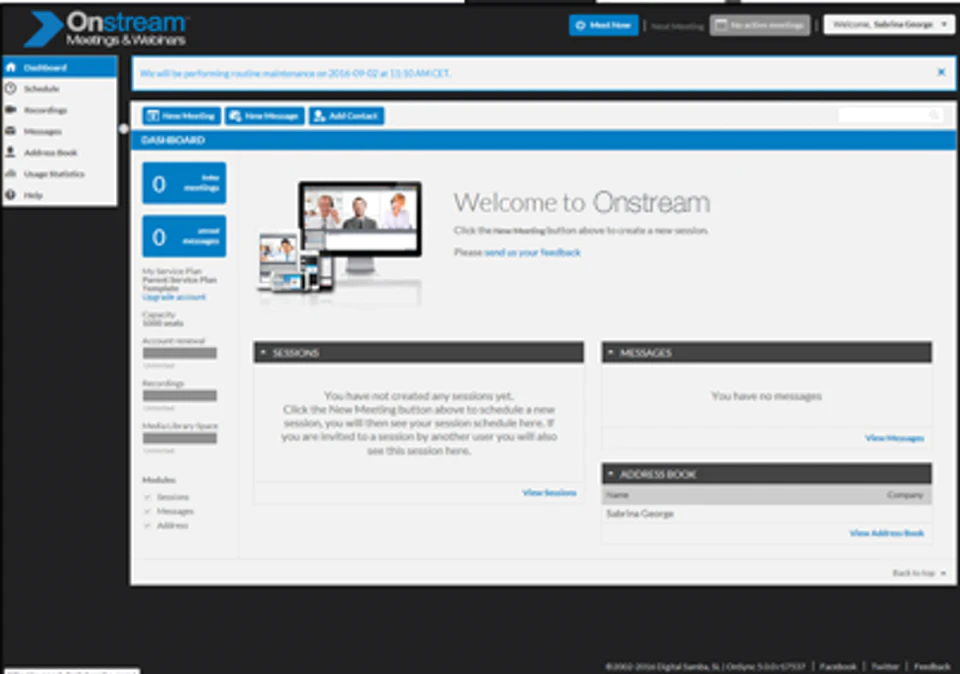Follow the Upgrade account link
This screenshot has height=674, width=960.
[174, 297]
